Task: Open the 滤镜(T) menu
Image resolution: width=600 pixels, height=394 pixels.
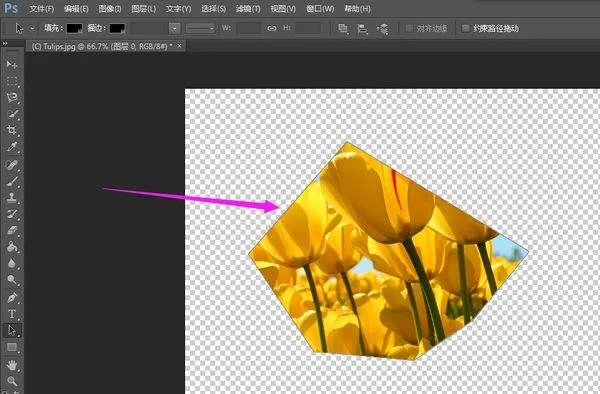Action: (x=248, y=8)
